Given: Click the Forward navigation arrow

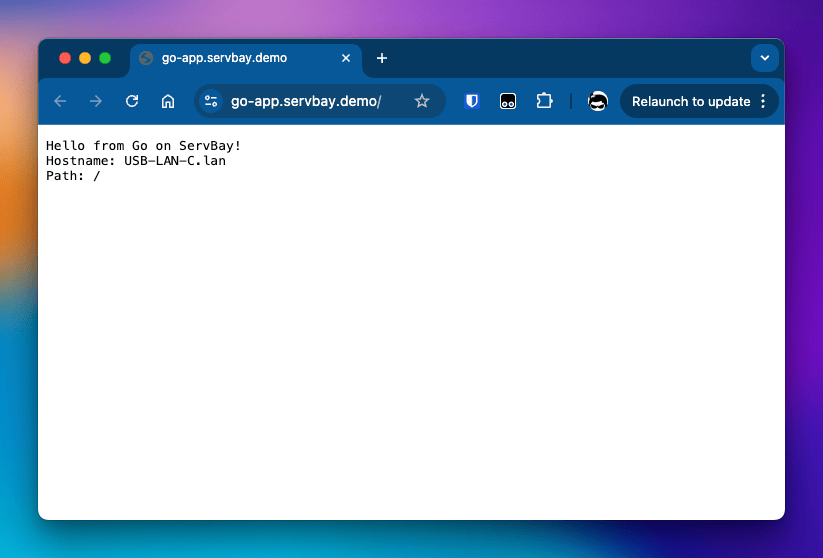Looking at the screenshot, I should pos(96,101).
